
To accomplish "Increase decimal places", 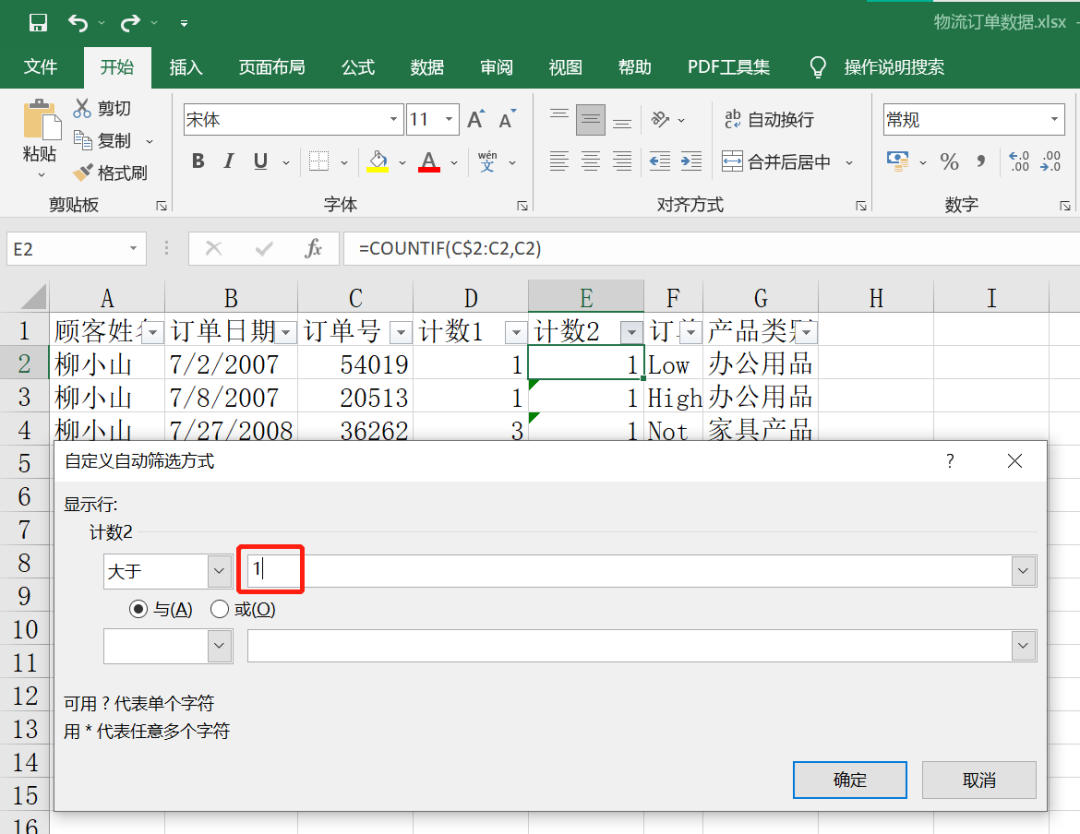I will tap(1019, 161).
